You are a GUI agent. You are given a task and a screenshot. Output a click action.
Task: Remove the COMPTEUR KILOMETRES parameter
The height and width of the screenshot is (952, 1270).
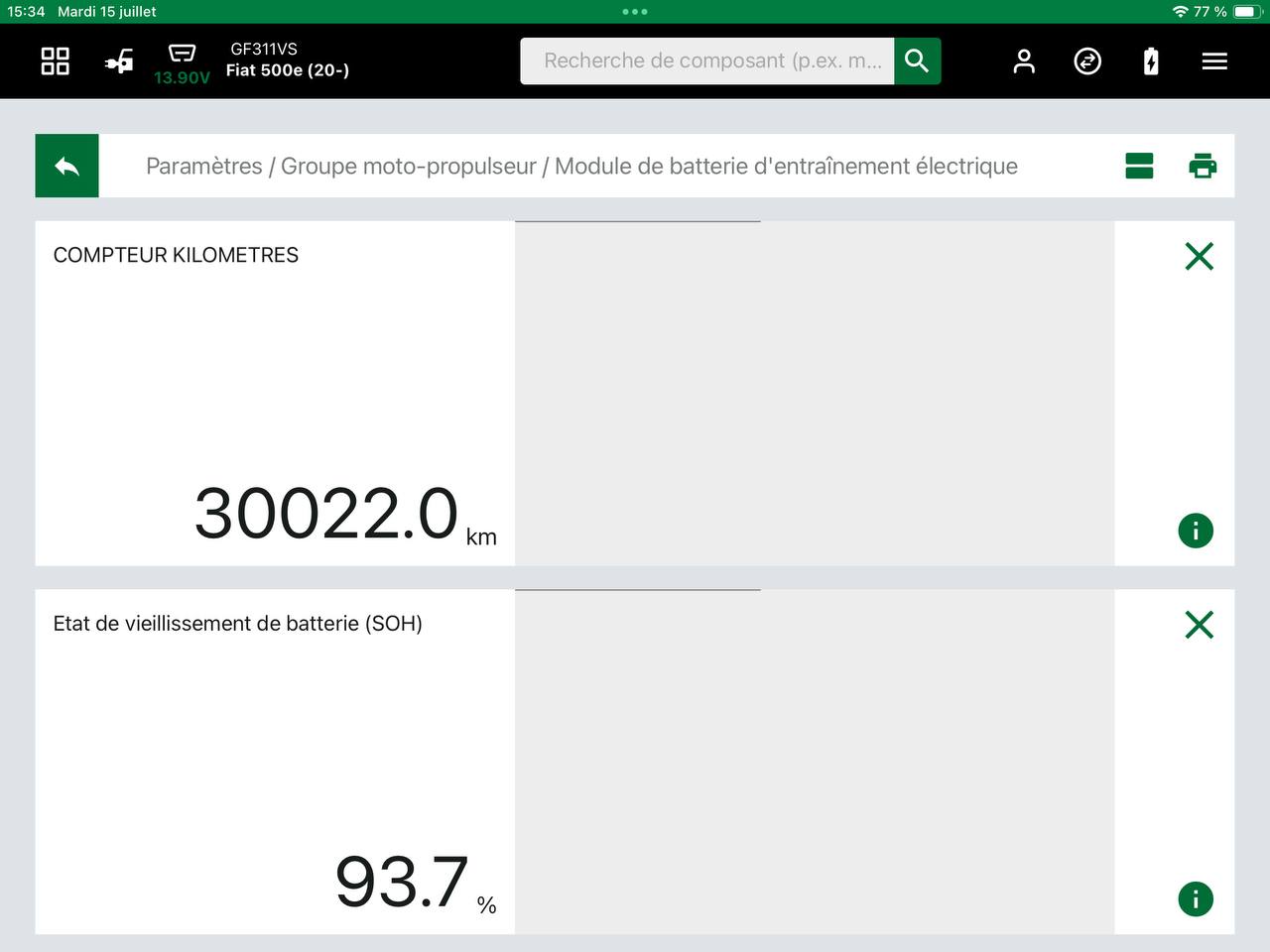pos(1199,257)
